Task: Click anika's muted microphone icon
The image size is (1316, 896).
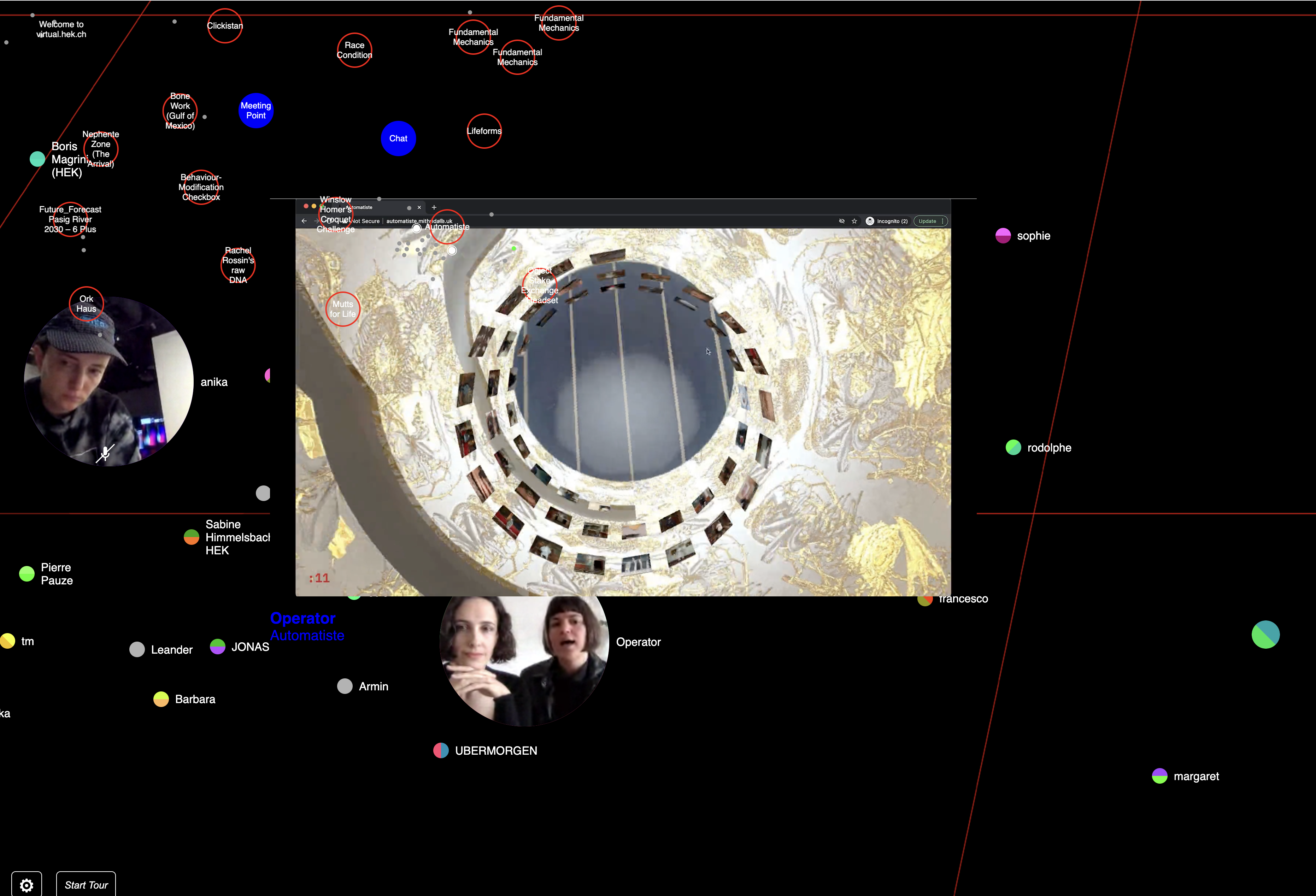Action: pyautogui.click(x=105, y=453)
